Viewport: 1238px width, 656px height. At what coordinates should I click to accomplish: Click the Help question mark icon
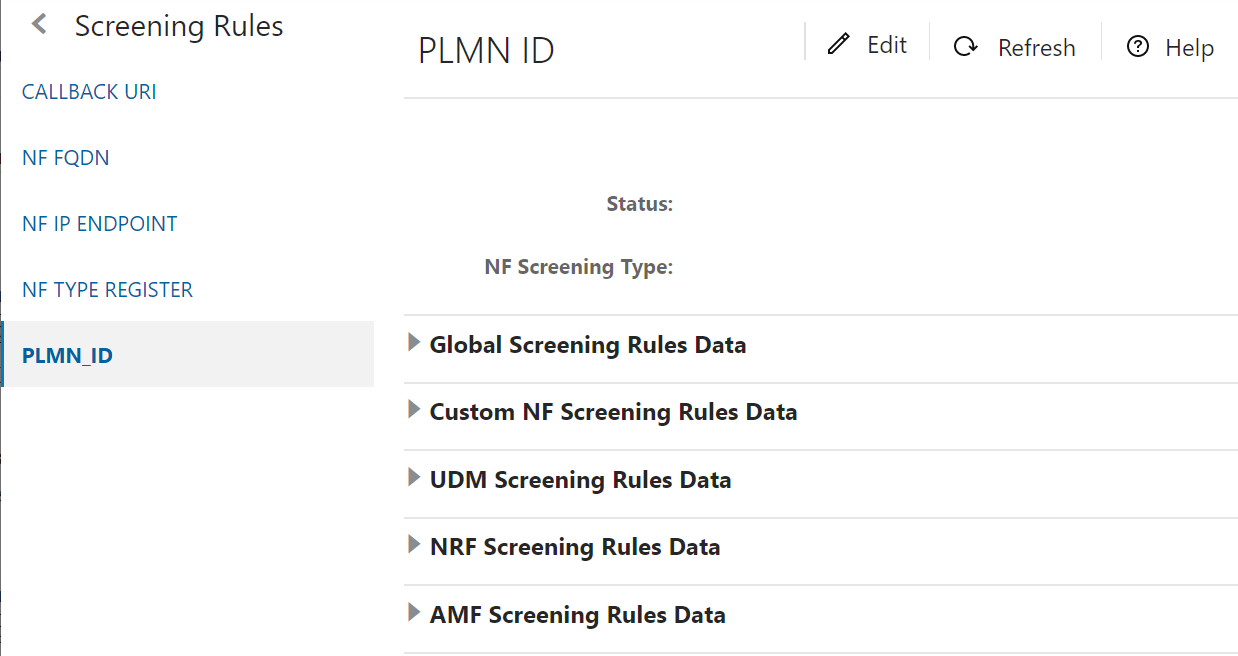tap(1137, 46)
